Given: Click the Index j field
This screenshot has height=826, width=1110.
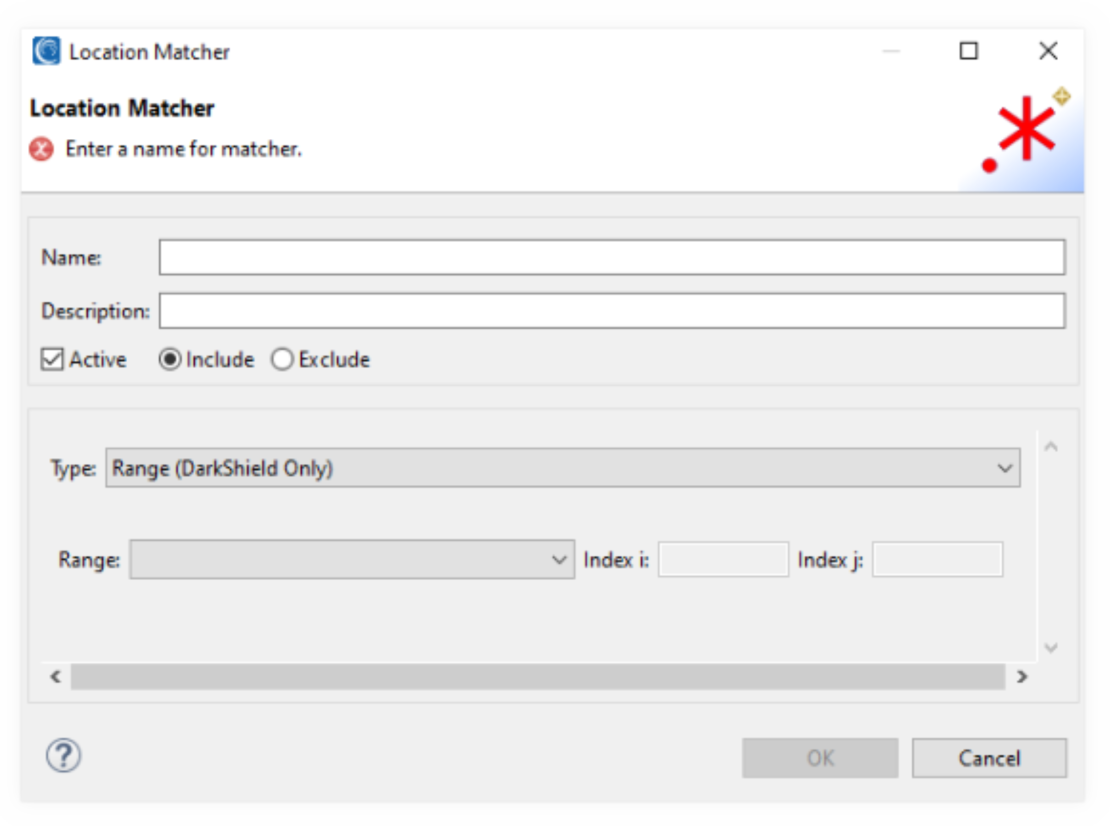Looking at the screenshot, I should [x=937, y=559].
